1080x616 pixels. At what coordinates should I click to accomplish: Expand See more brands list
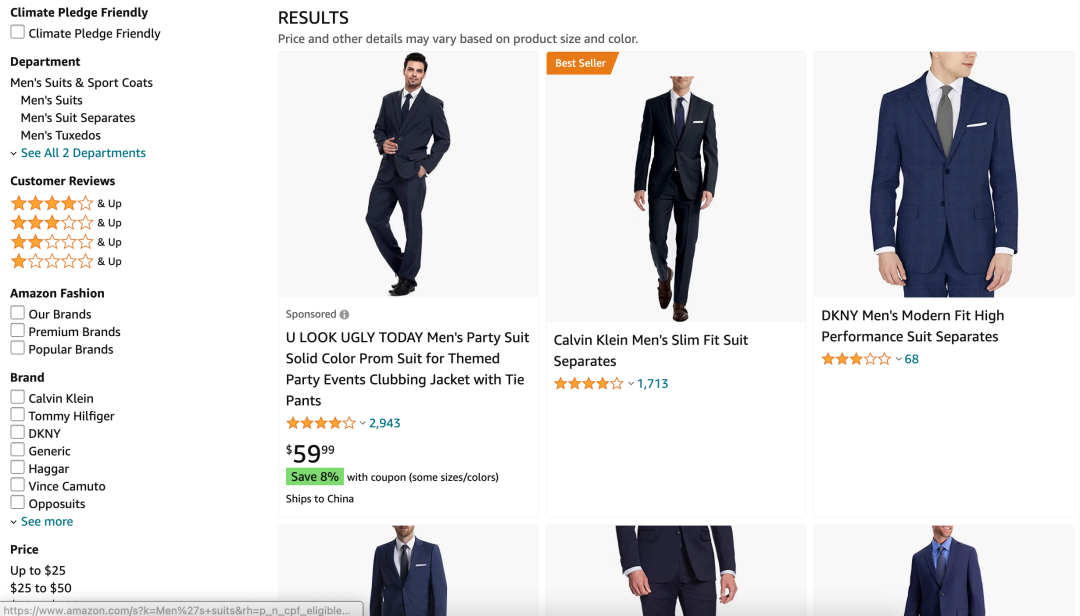(x=46, y=522)
